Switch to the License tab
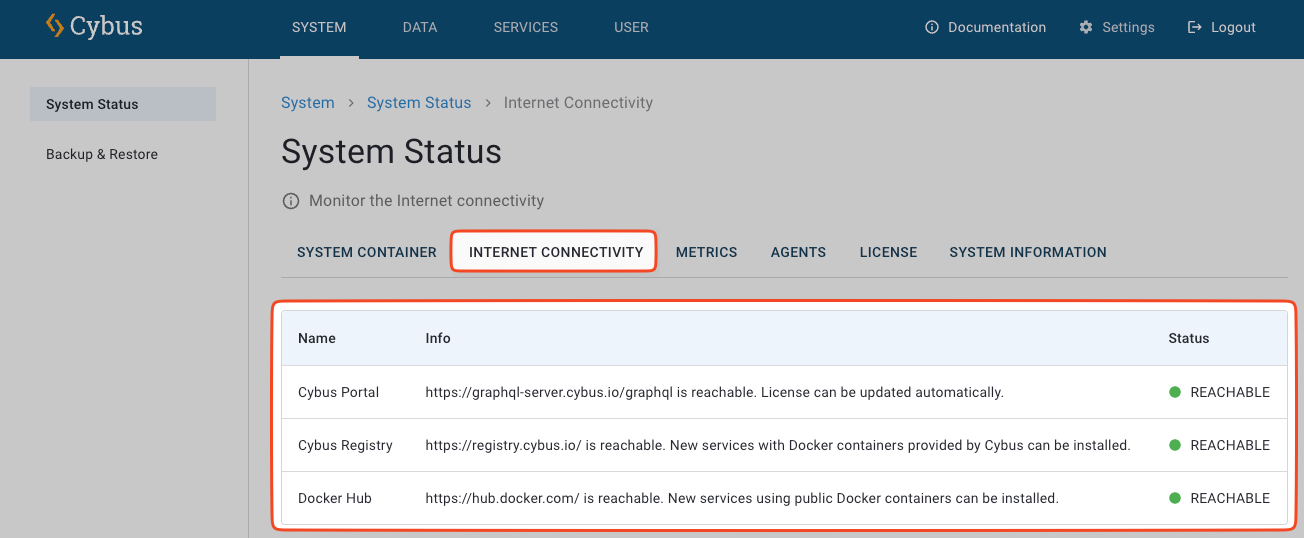The image size is (1304, 538). [888, 252]
